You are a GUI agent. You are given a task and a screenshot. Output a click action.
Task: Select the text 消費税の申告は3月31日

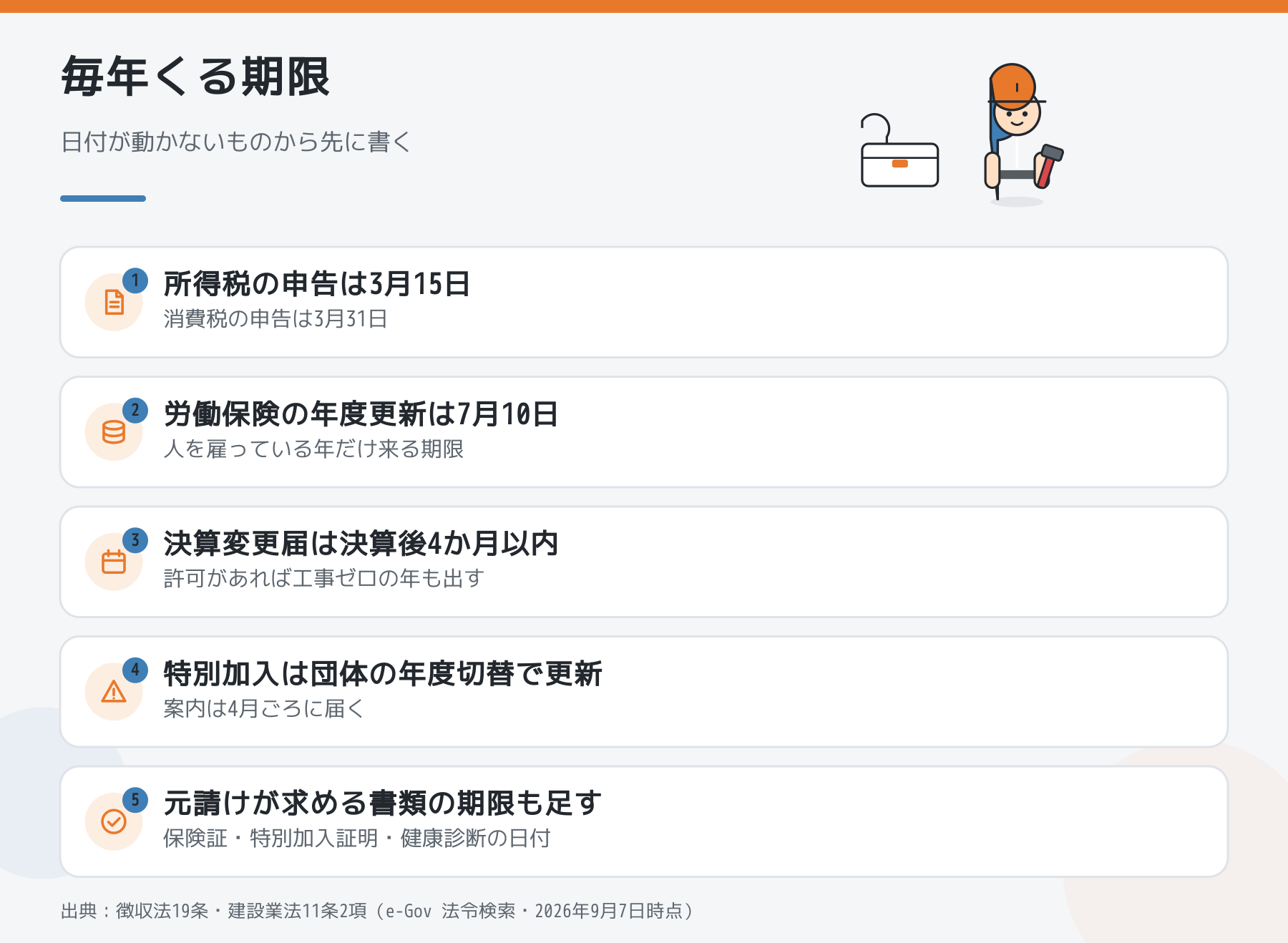pyautogui.click(x=275, y=318)
